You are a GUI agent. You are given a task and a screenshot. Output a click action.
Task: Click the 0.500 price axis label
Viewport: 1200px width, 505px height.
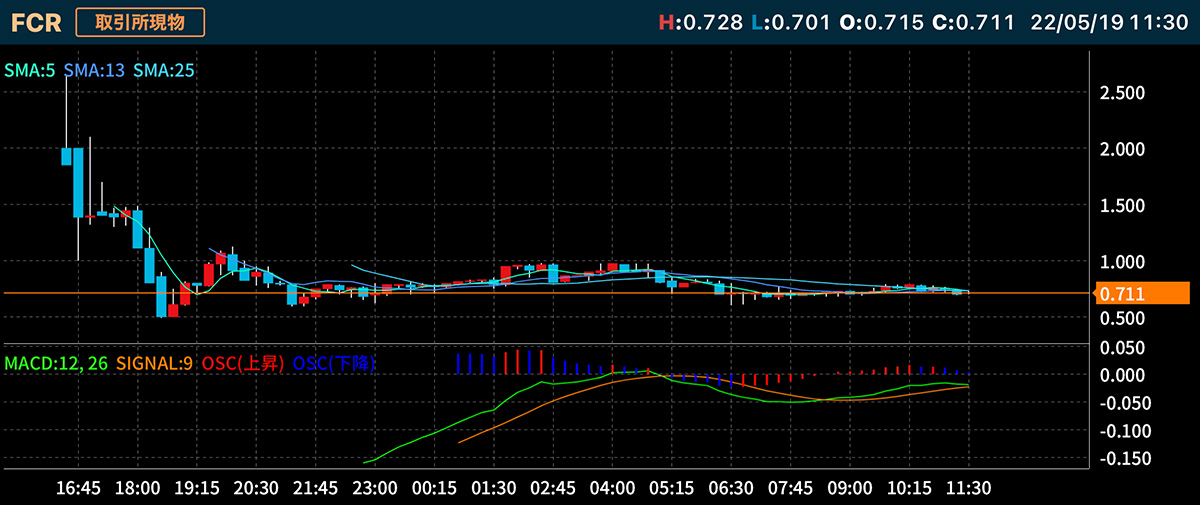[x=1121, y=318]
